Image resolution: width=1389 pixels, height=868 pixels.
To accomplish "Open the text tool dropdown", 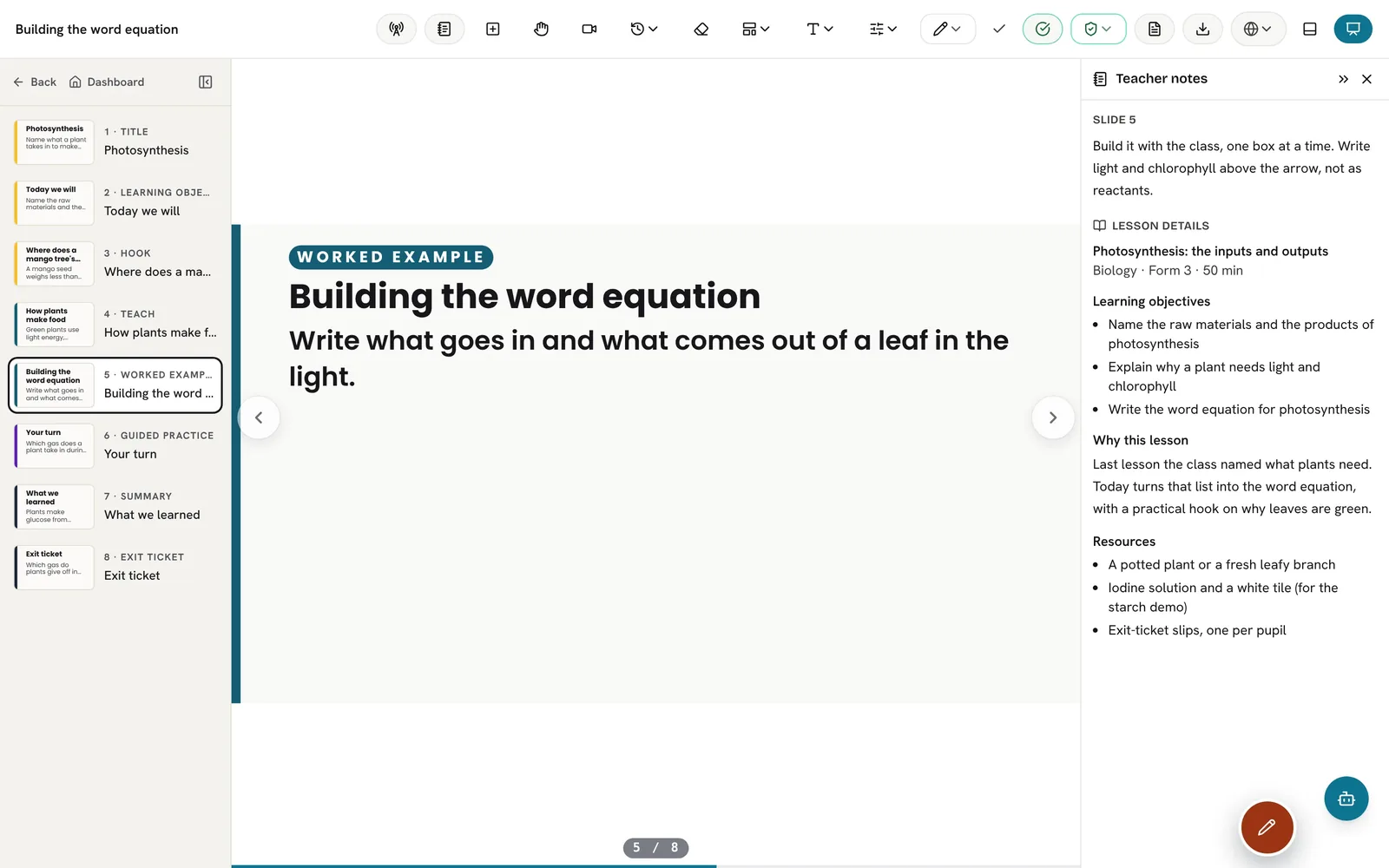I will 820,29.
